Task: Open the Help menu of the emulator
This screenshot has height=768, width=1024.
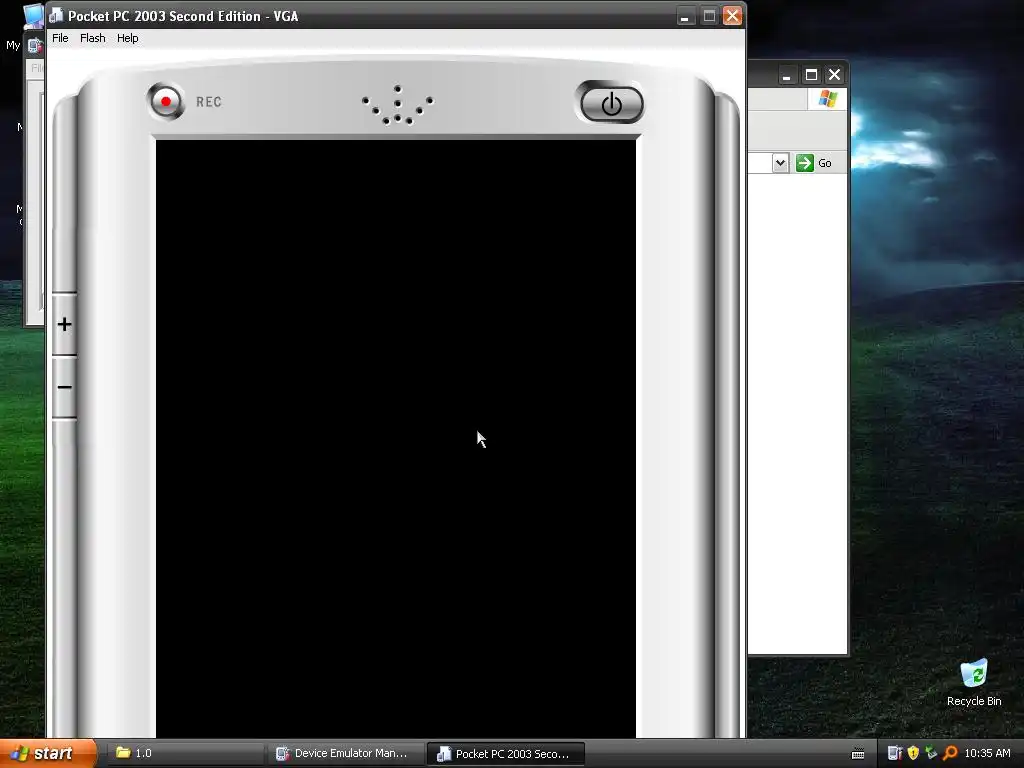Action: point(127,38)
